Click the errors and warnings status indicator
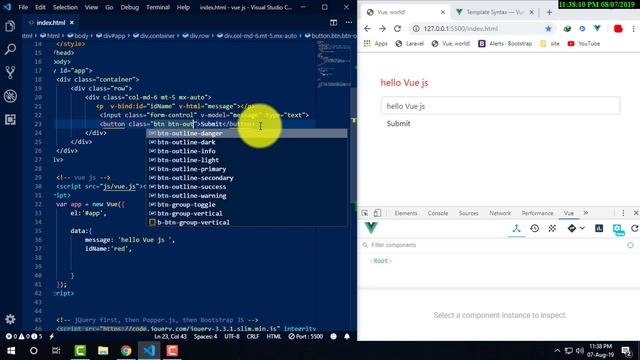 click(x=24, y=336)
